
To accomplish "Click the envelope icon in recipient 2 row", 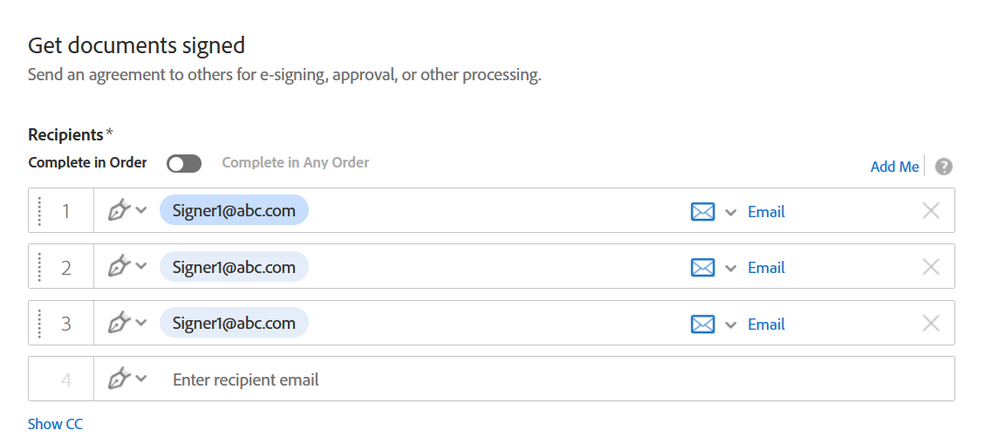I will tap(703, 268).
